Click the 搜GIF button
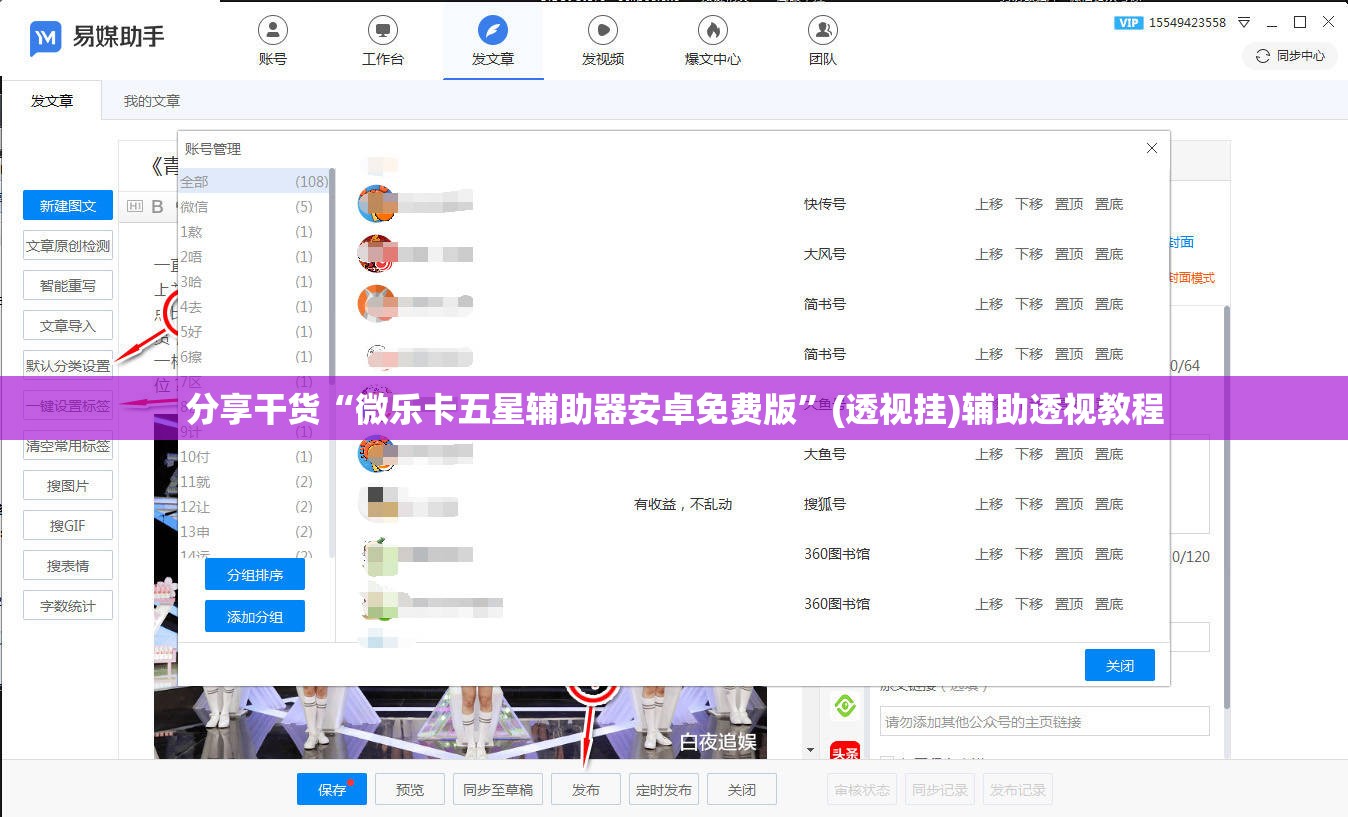Image resolution: width=1348 pixels, height=817 pixels. coord(68,526)
